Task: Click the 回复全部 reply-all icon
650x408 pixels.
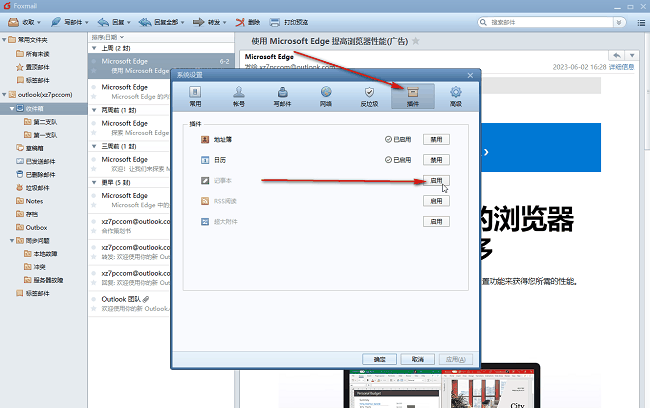Action: pyautogui.click(x=145, y=22)
